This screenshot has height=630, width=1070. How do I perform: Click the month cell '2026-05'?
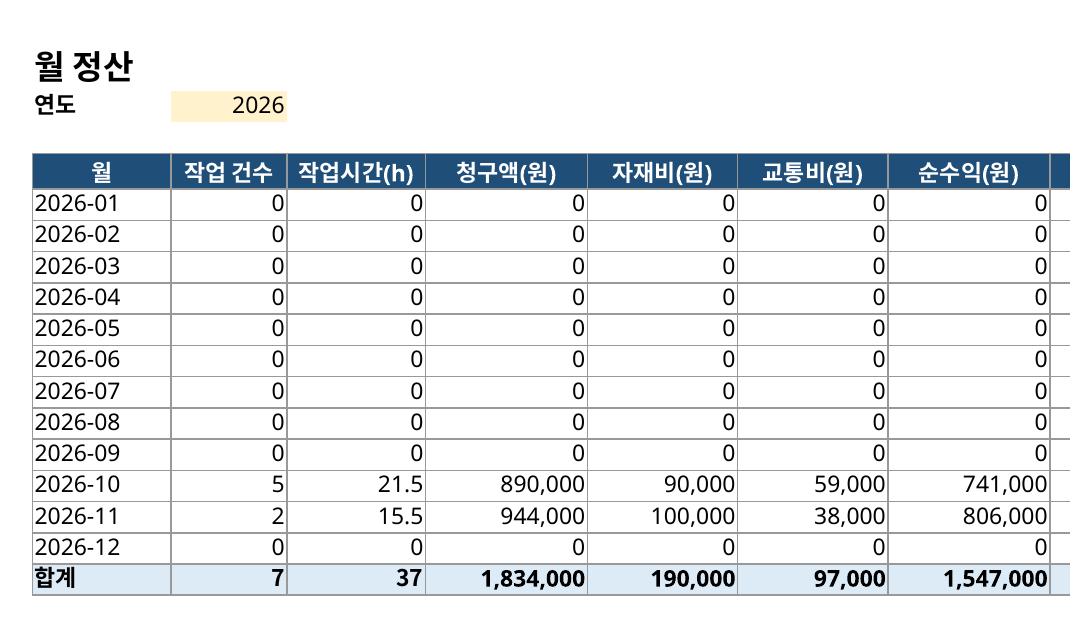102,329
